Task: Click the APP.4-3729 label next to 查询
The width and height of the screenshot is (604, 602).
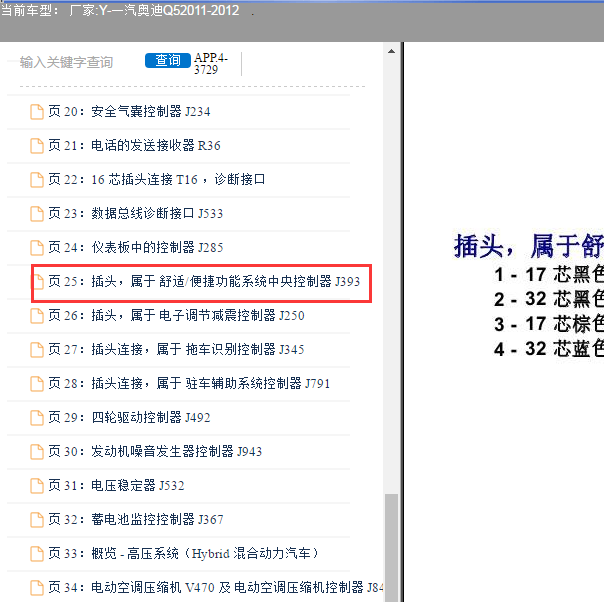Action: point(210,64)
